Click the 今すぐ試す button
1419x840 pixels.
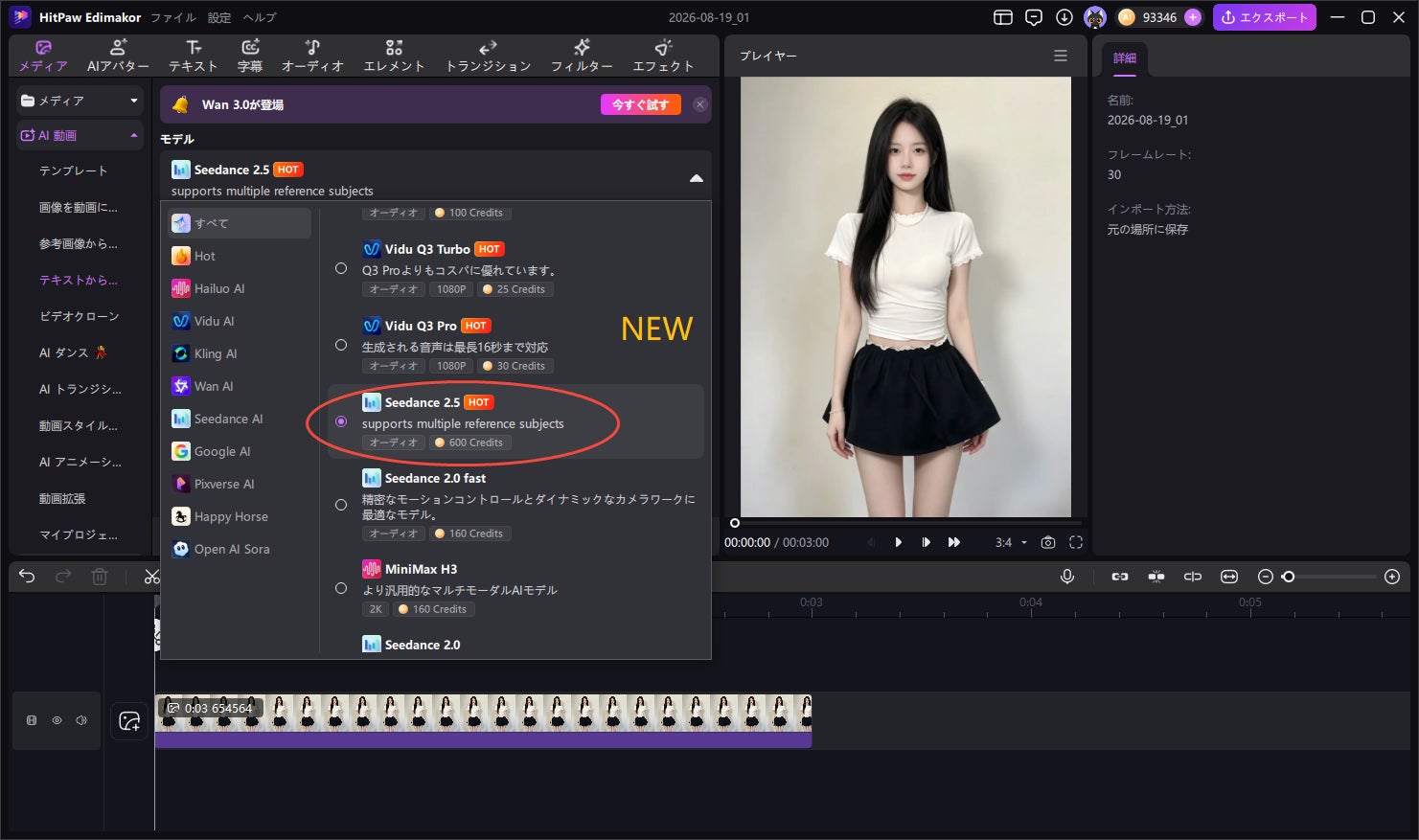tap(640, 104)
